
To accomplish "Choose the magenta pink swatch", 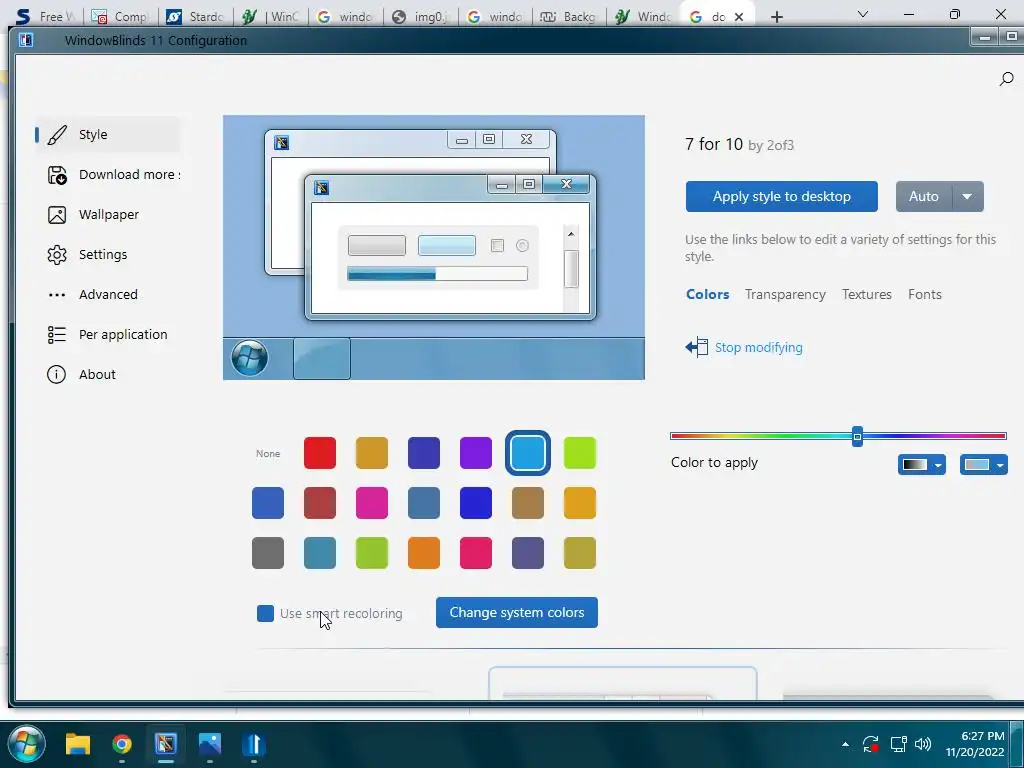I will tap(372, 503).
